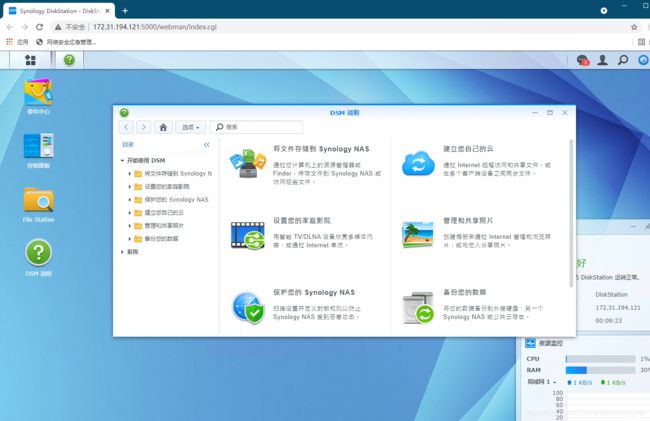Click the green help icon in DSM taskbar
The width and height of the screenshot is (650, 421).
pos(69,60)
